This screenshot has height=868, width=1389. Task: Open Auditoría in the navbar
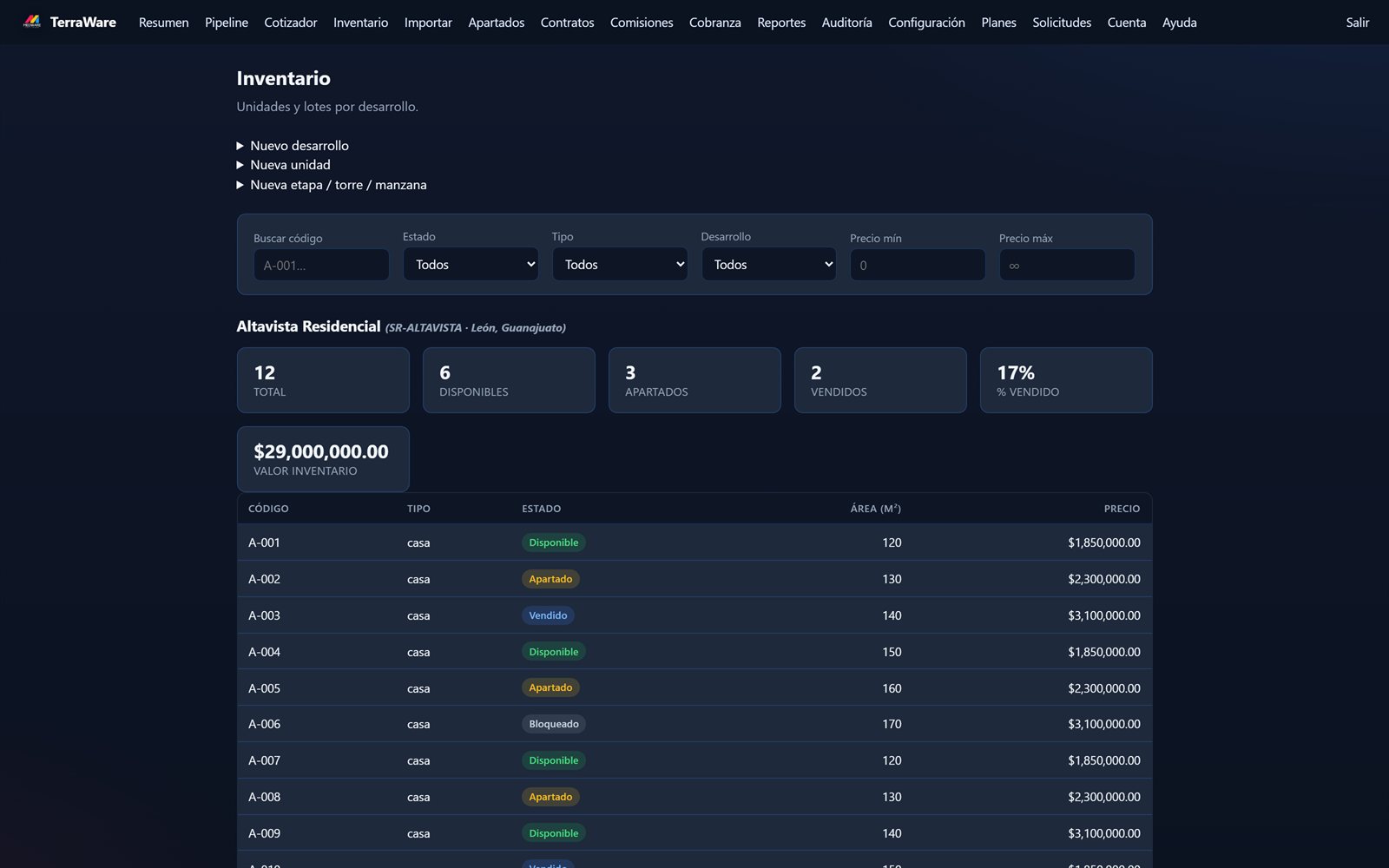coord(847,23)
